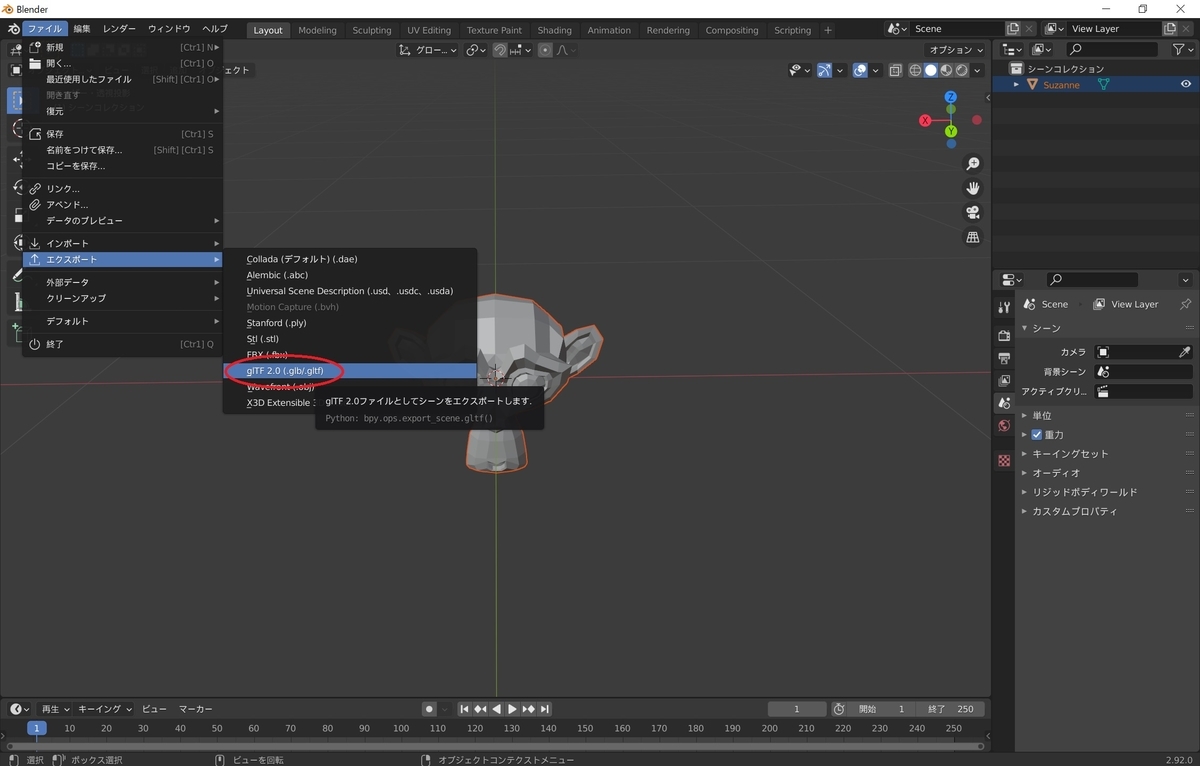
Task: Toggle the use preview range clock button
Action: point(839,709)
